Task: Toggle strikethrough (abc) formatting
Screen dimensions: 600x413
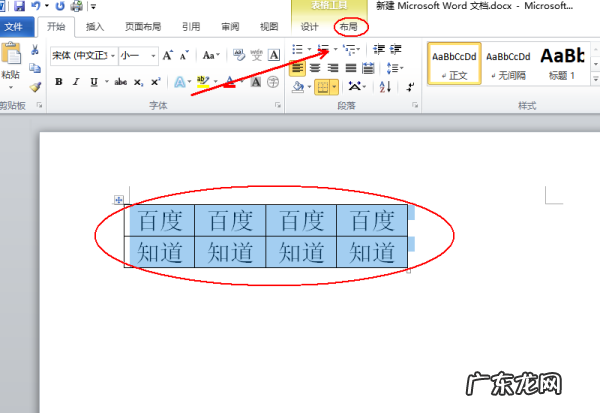Action: click(121, 82)
